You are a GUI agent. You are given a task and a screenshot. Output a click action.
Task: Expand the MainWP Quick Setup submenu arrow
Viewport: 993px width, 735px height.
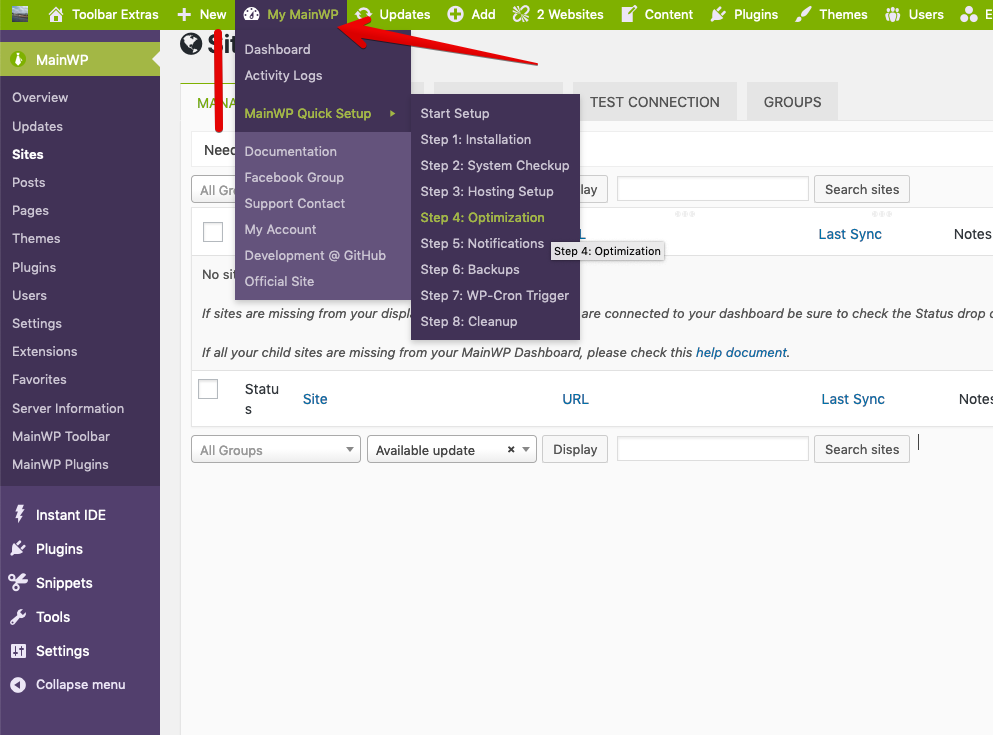[393, 113]
